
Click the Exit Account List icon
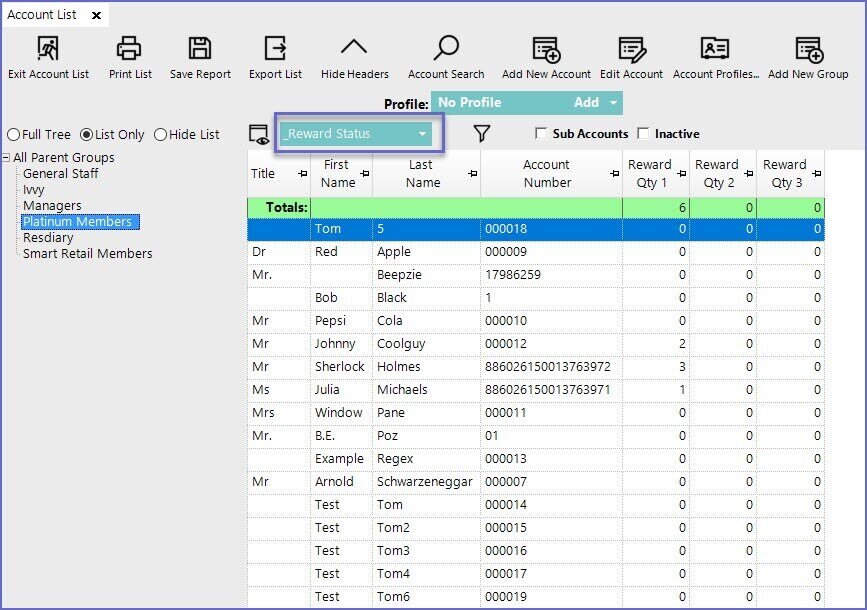(48, 49)
